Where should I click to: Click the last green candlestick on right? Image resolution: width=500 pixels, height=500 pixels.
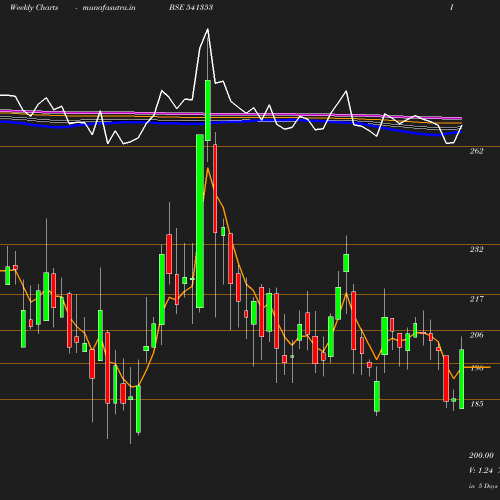[462, 379]
